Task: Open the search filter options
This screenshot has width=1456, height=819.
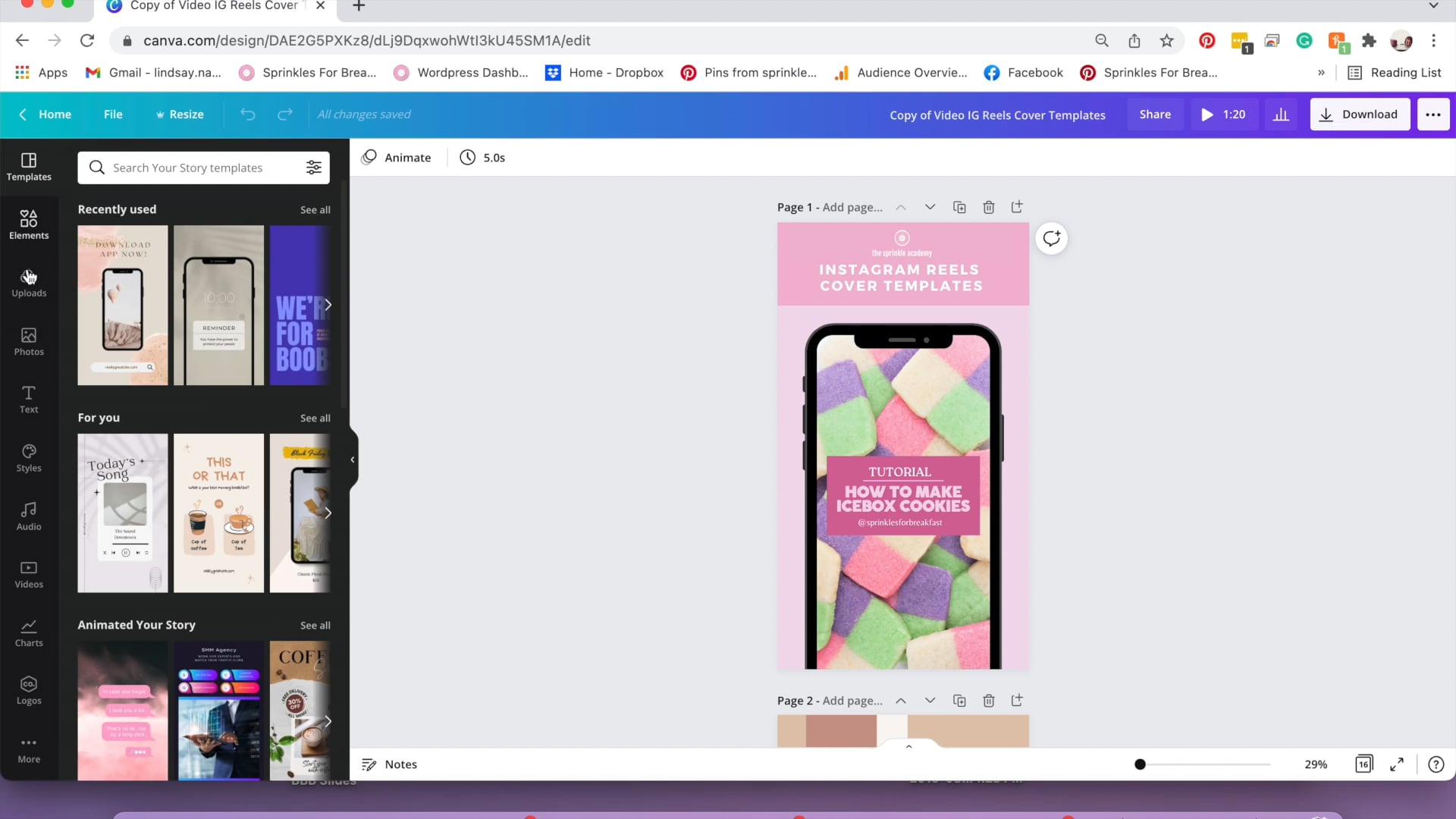Action: [x=314, y=168]
